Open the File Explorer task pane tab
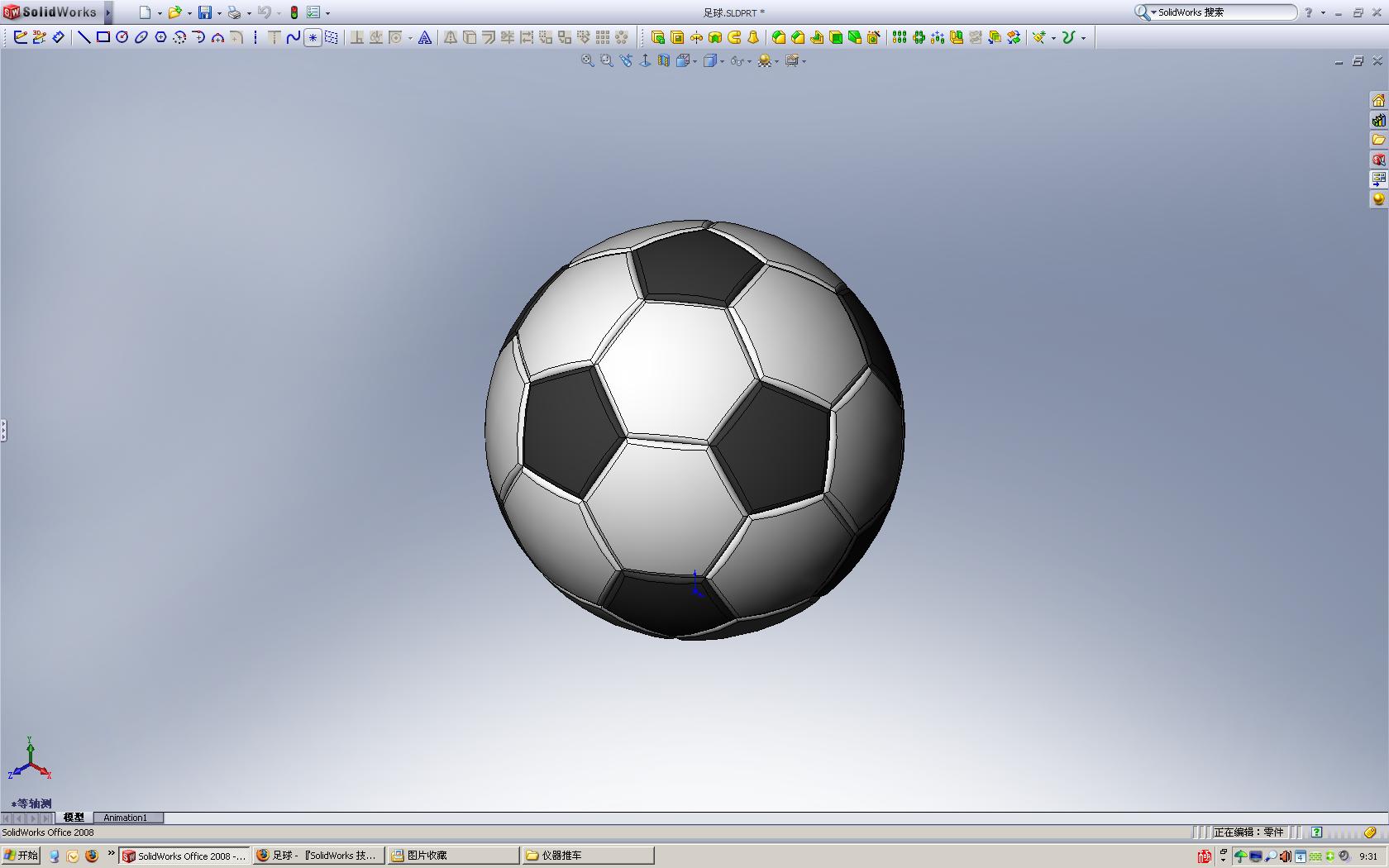 tap(1378, 140)
